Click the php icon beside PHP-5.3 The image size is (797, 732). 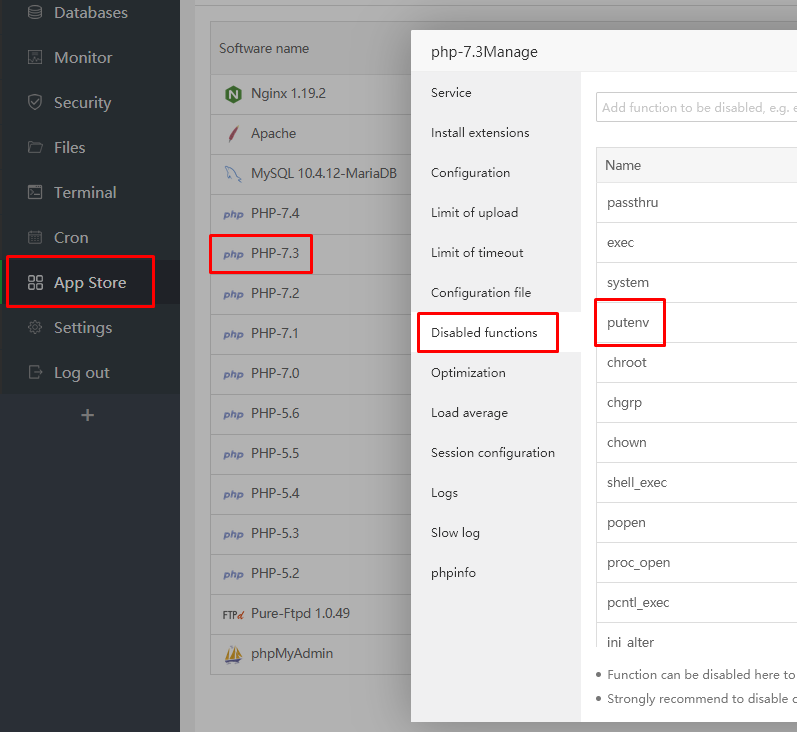[233, 534]
